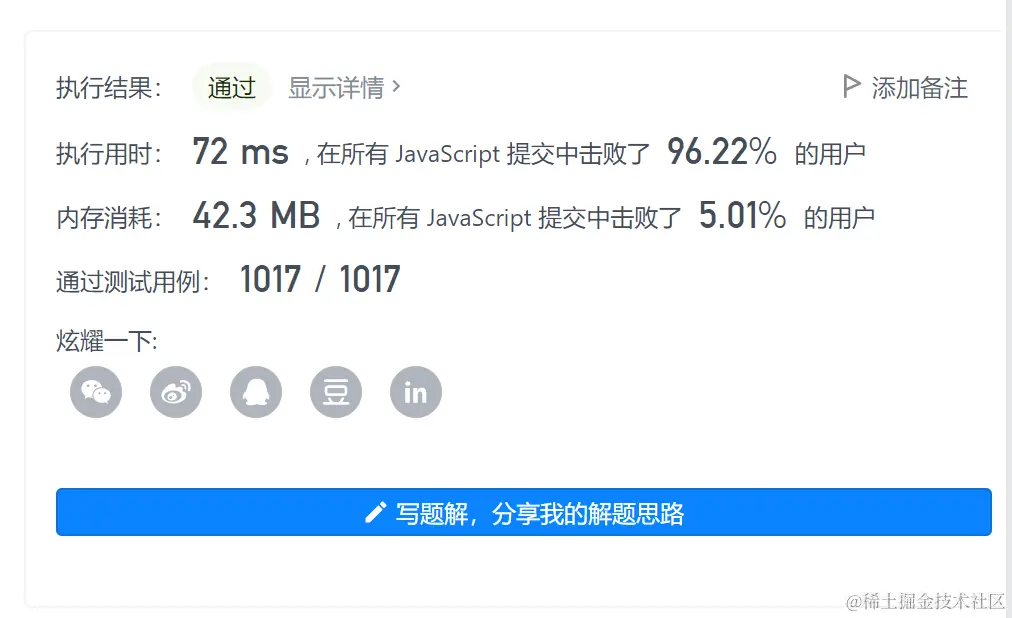Share result via LinkedIn icon

[x=416, y=392]
